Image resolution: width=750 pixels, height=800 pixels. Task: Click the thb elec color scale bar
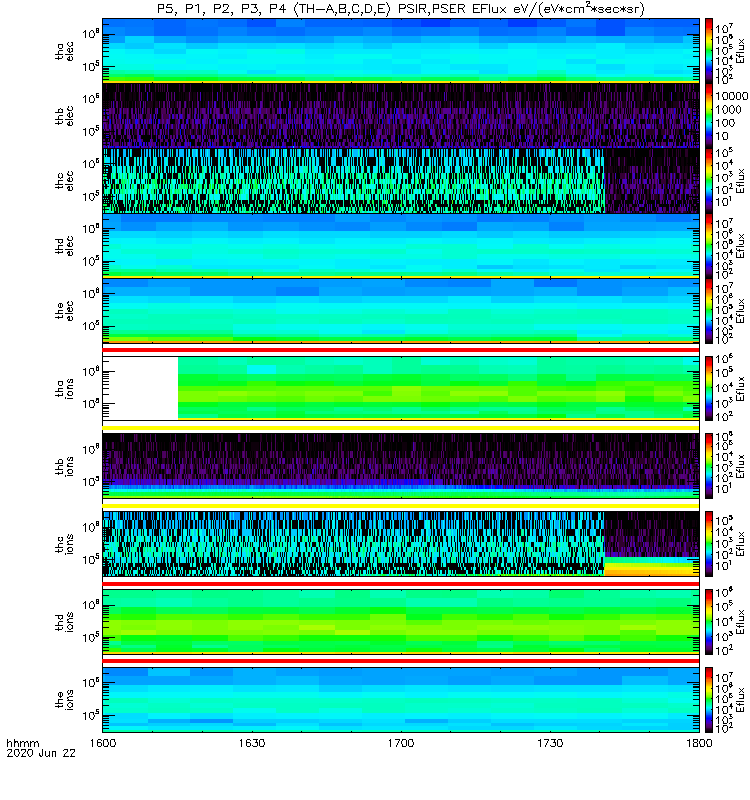click(x=709, y=115)
